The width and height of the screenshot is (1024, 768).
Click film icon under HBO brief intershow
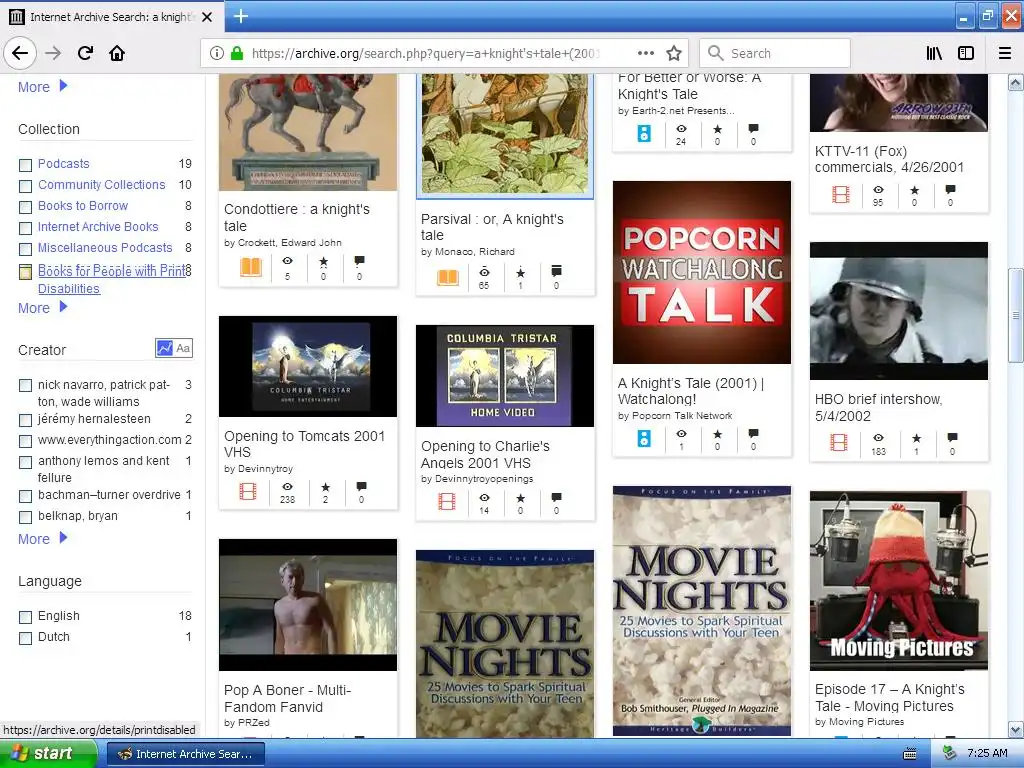pos(839,442)
